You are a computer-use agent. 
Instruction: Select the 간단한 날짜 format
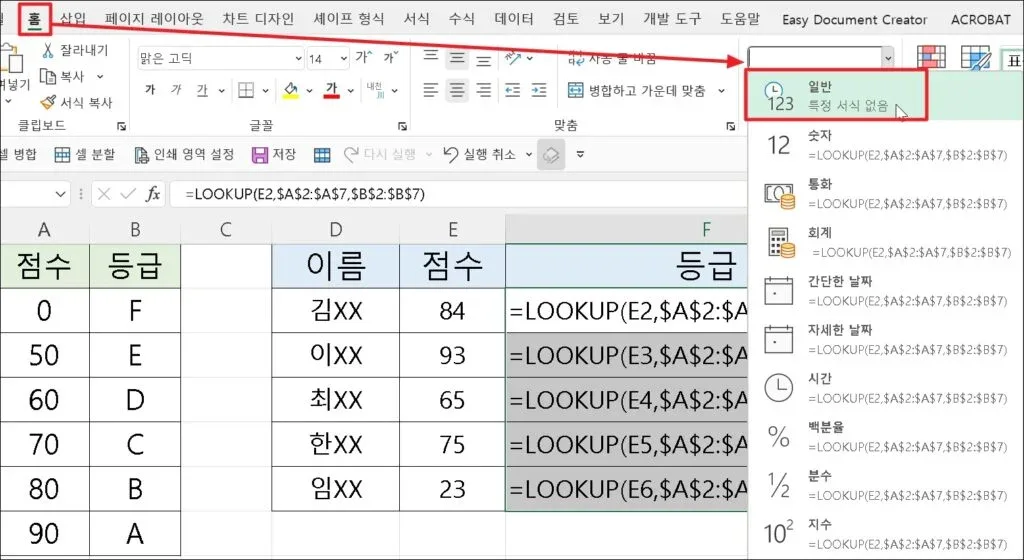click(886, 291)
